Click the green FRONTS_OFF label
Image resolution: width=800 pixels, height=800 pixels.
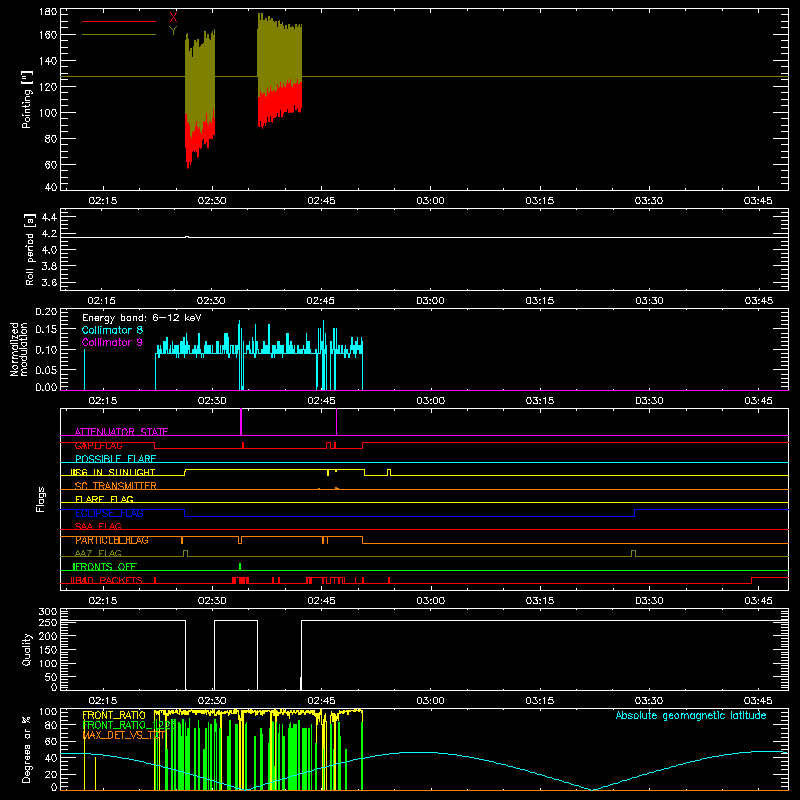105,567
